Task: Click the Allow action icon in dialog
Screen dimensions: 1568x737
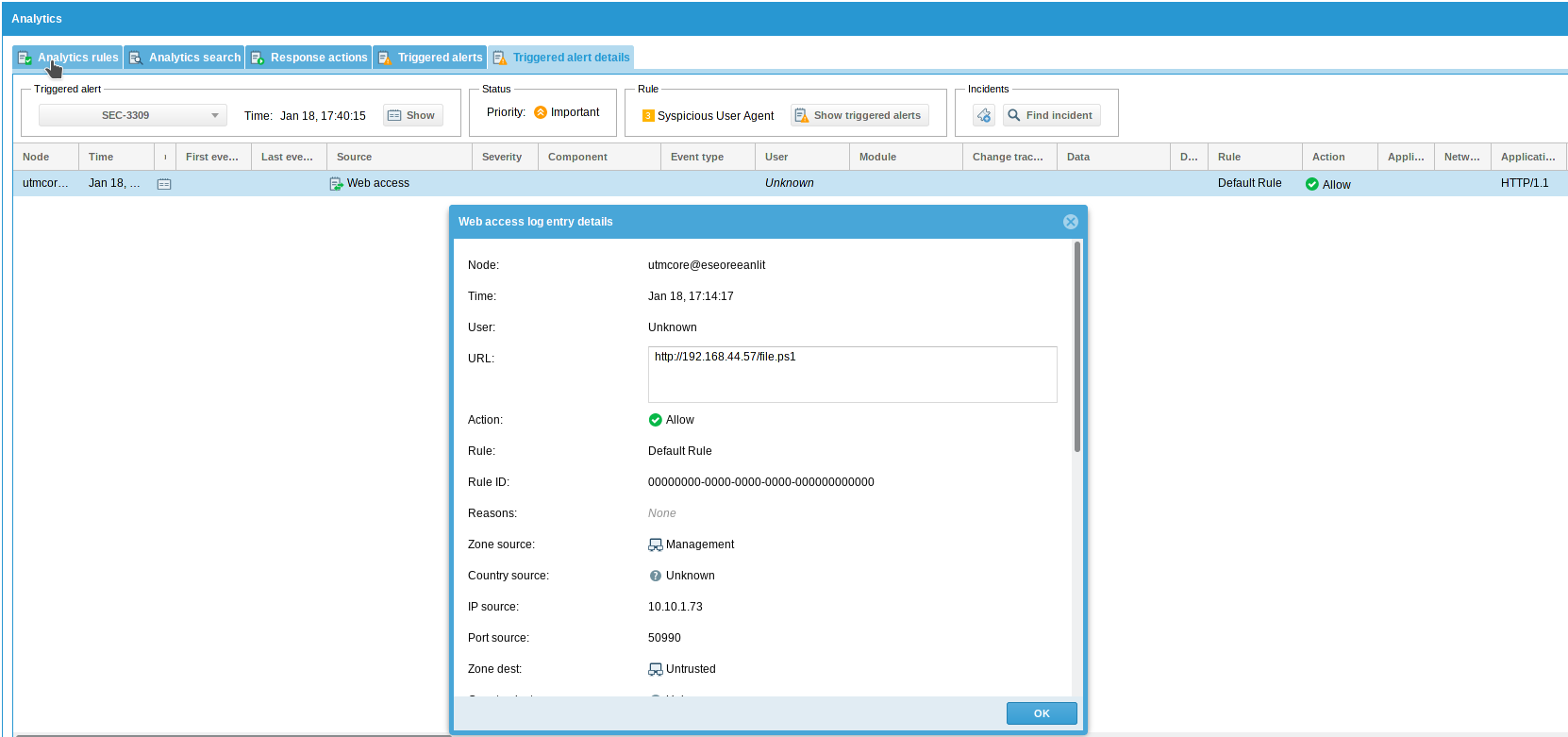Action: point(655,420)
